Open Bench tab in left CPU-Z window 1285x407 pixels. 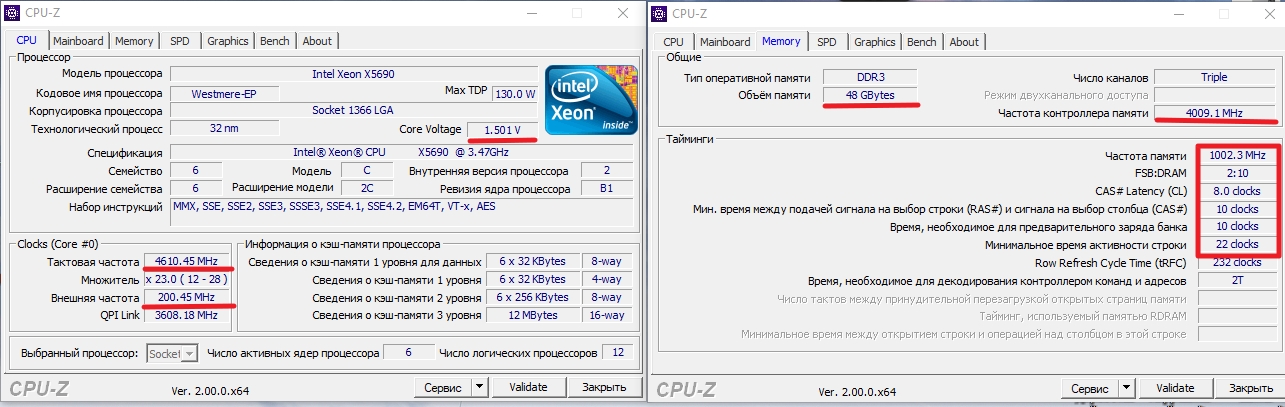[274, 41]
